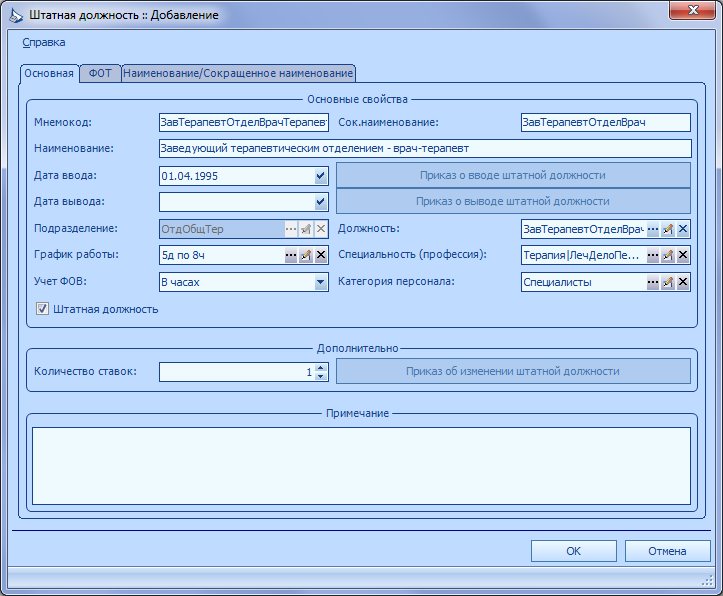The image size is (723, 596).
Task: Open lookup ellipsis for Специальность (профессия)
Action: 652,255
